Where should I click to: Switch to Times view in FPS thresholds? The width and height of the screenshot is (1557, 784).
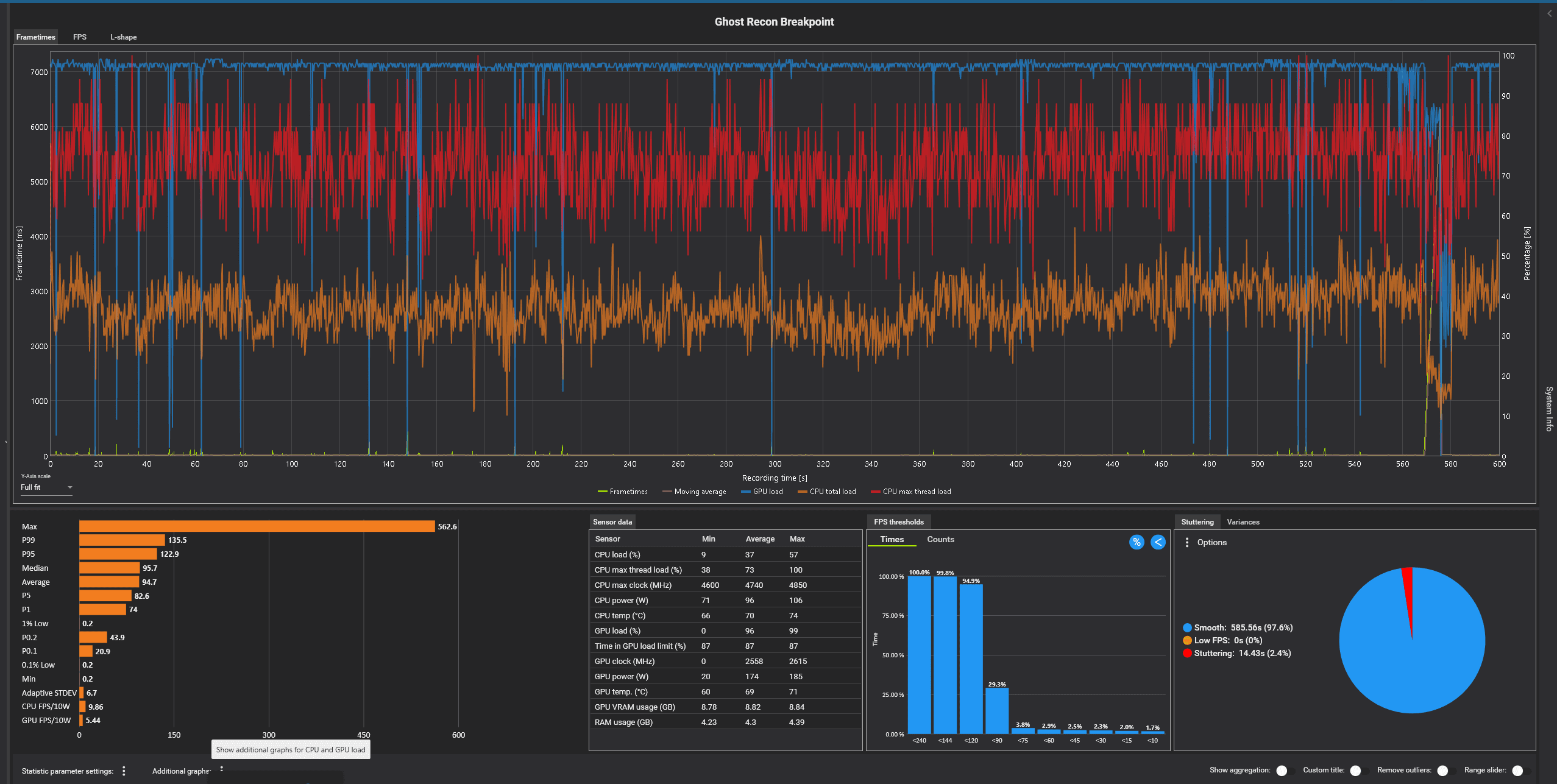[x=892, y=540]
